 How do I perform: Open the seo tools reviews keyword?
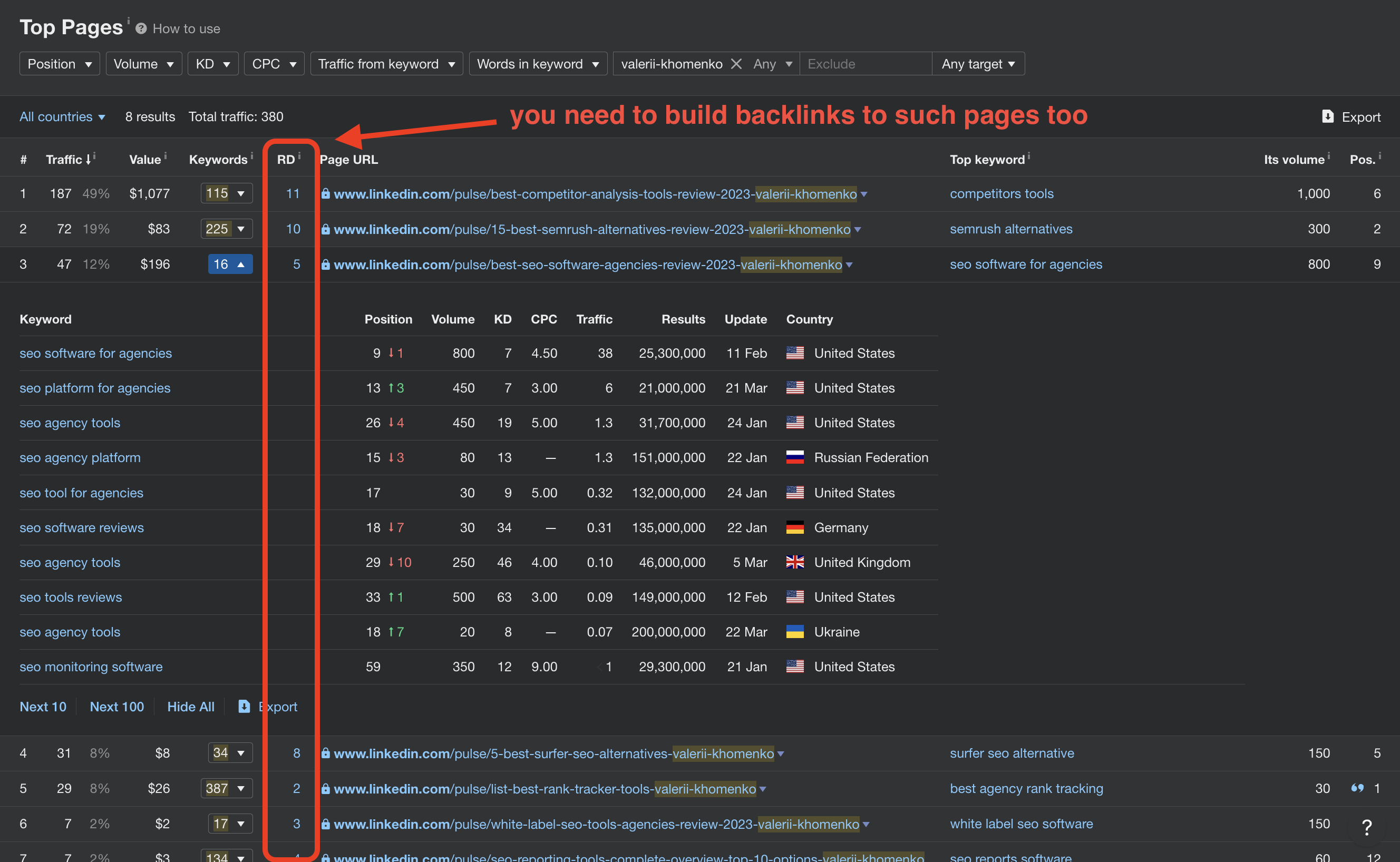pyautogui.click(x=71, y=597)
